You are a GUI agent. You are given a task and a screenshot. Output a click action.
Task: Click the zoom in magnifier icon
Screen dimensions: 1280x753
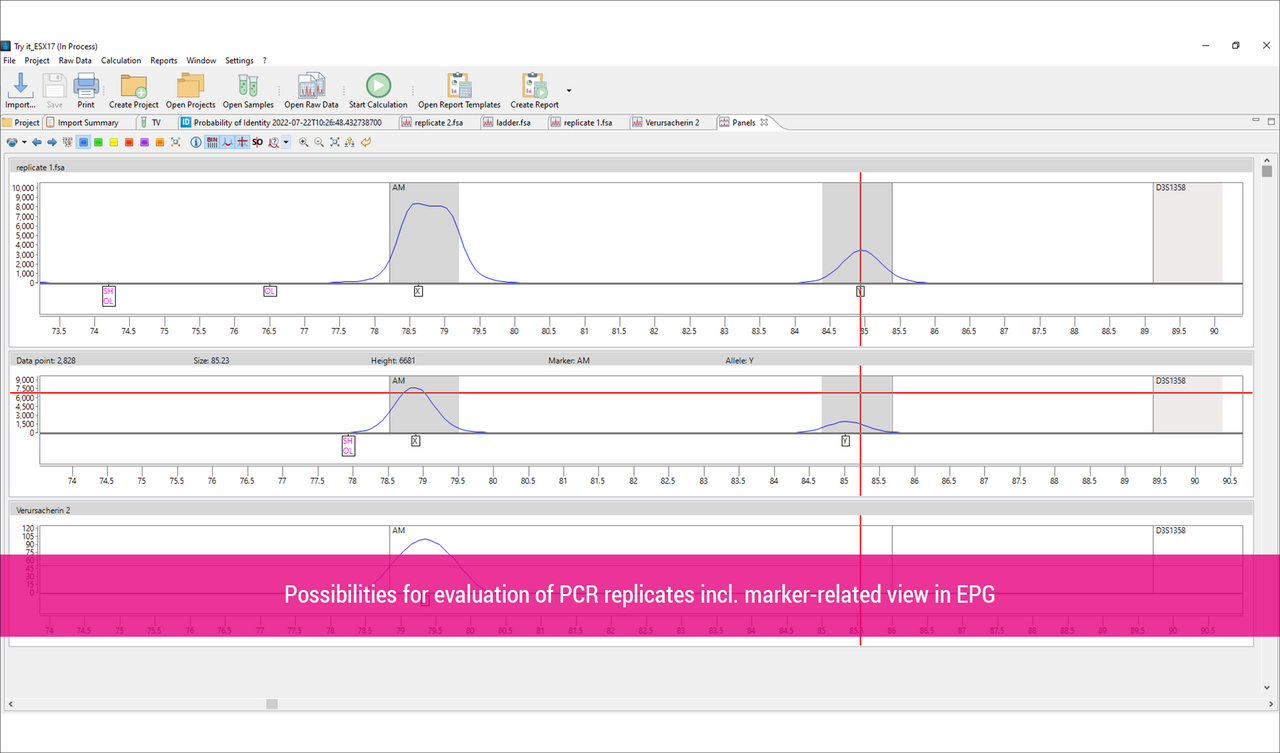click(x=303, y=142)
